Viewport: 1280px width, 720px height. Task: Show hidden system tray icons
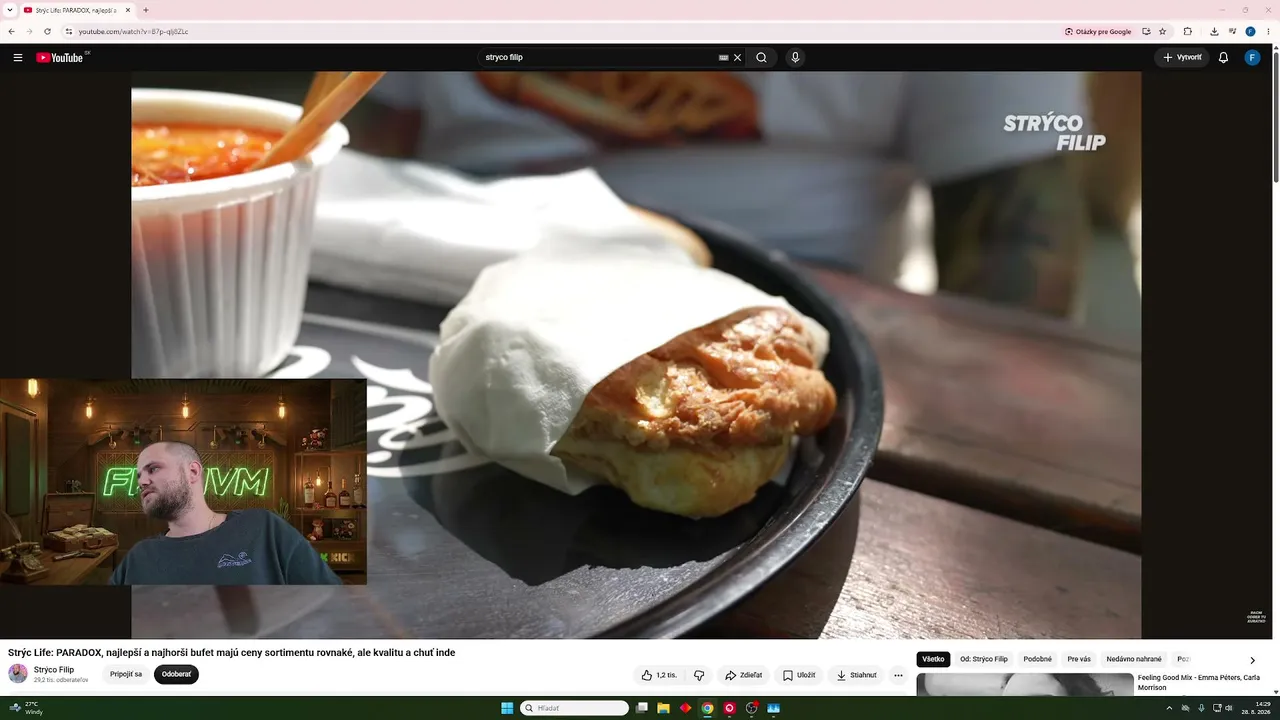(x=1169, y=708)
